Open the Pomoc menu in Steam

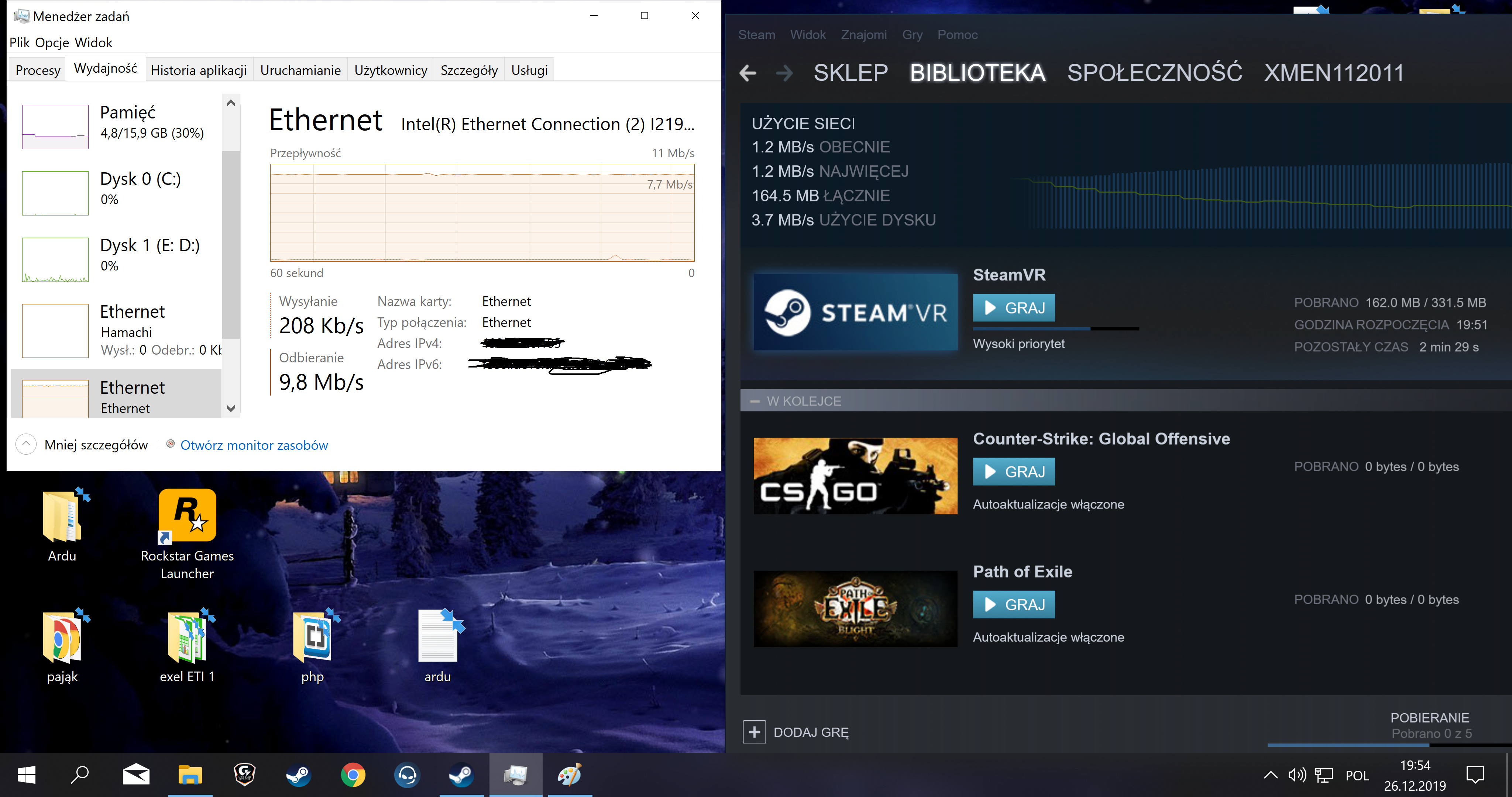pyautogui.click(x=957, y=35)
